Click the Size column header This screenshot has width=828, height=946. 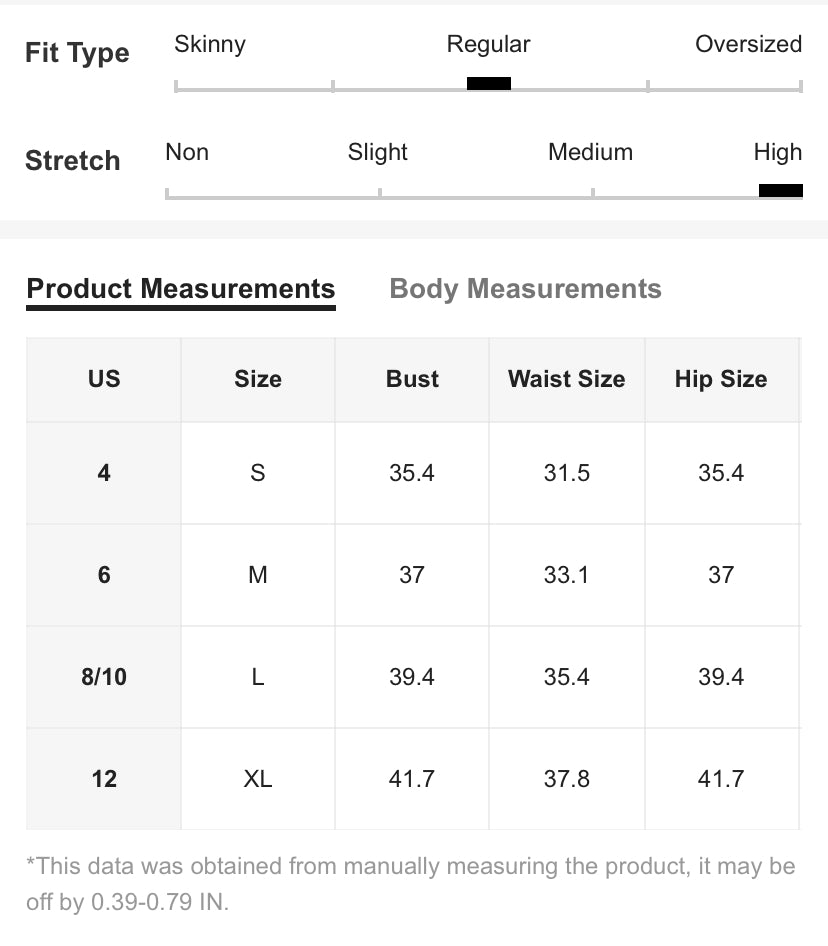[258, 379]
